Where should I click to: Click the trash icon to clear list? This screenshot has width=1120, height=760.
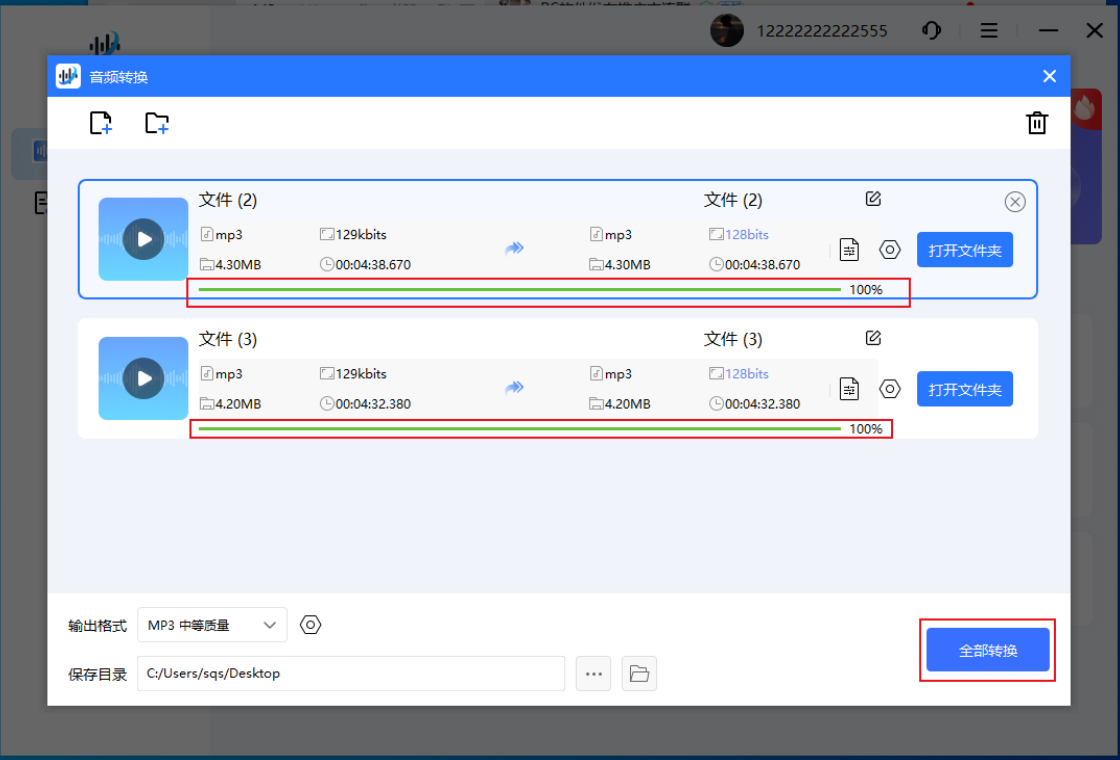click(1037, 123)
